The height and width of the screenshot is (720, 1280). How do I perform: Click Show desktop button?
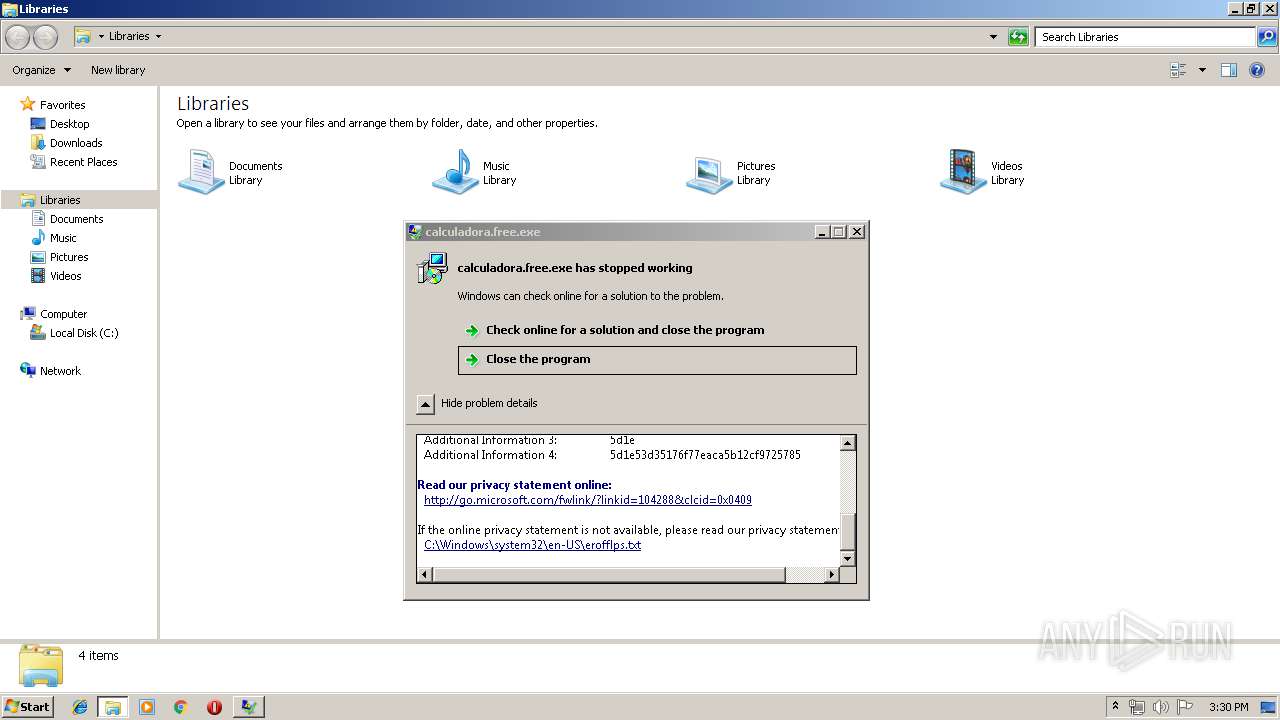click(1270, 707)
